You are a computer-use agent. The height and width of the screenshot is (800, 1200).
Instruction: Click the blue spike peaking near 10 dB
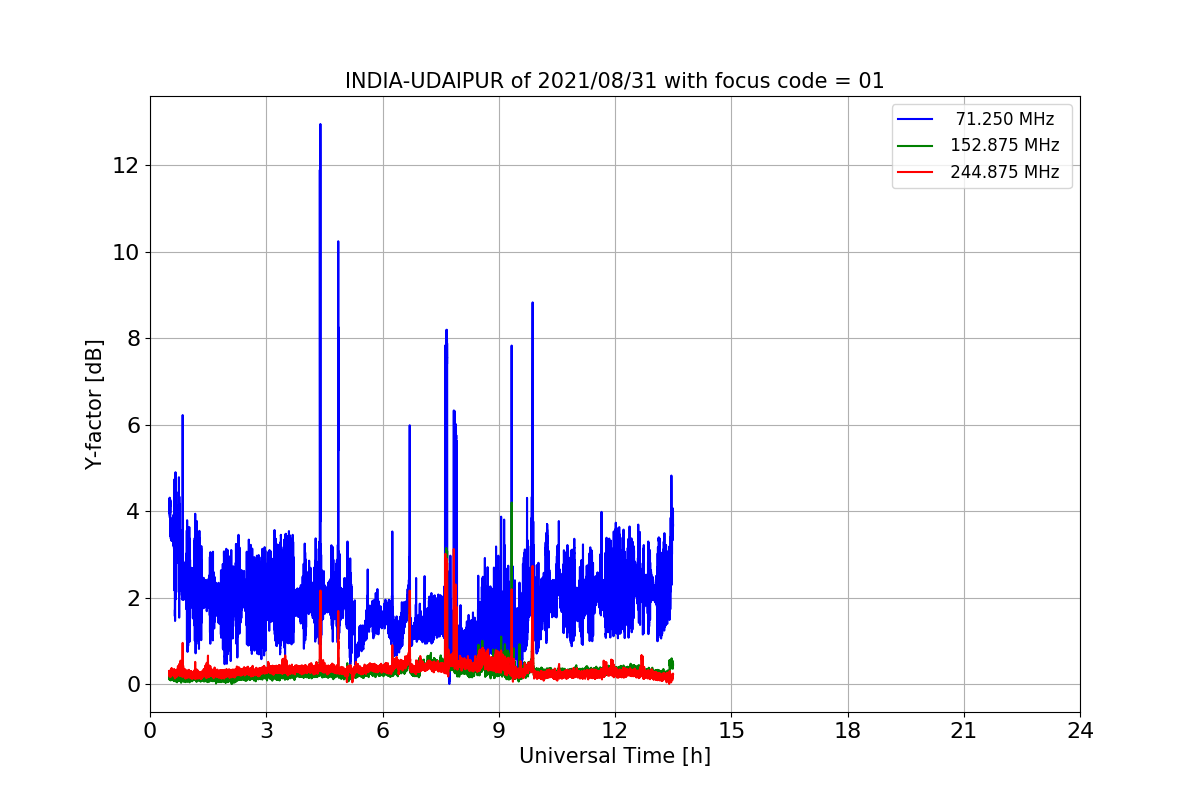[x=338, y=242]
